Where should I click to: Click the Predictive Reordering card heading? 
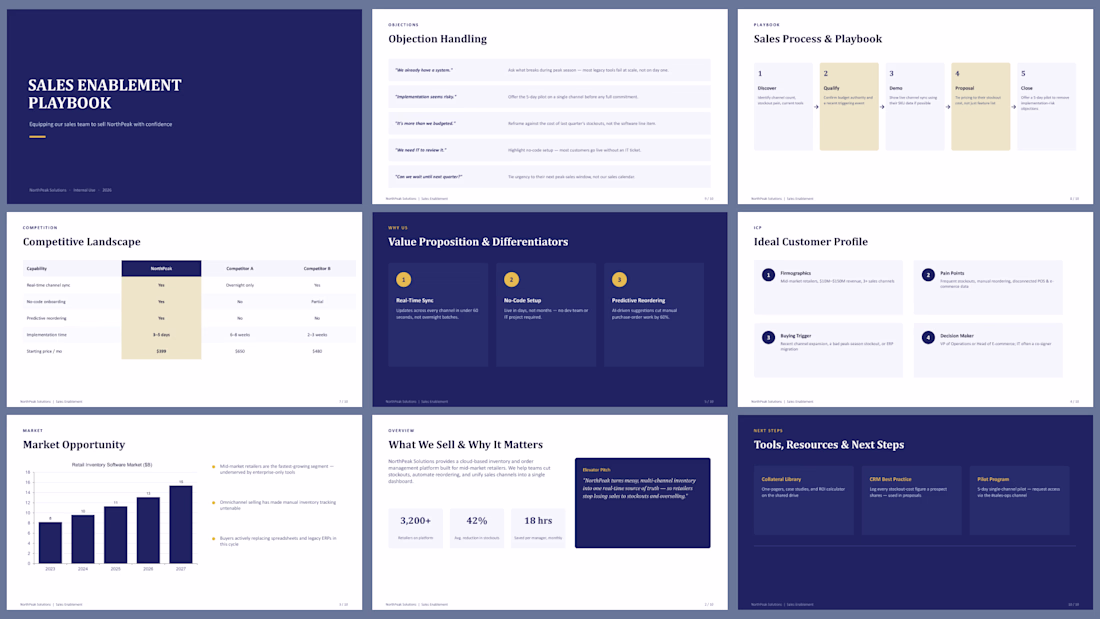[x=638, y=300]
